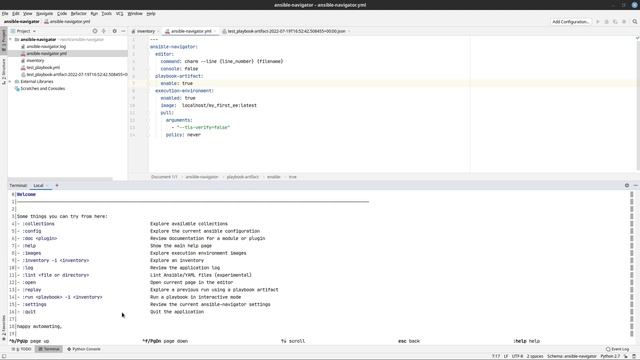Open the Navigate menu
640x360 pixels.
pos(44,13)
